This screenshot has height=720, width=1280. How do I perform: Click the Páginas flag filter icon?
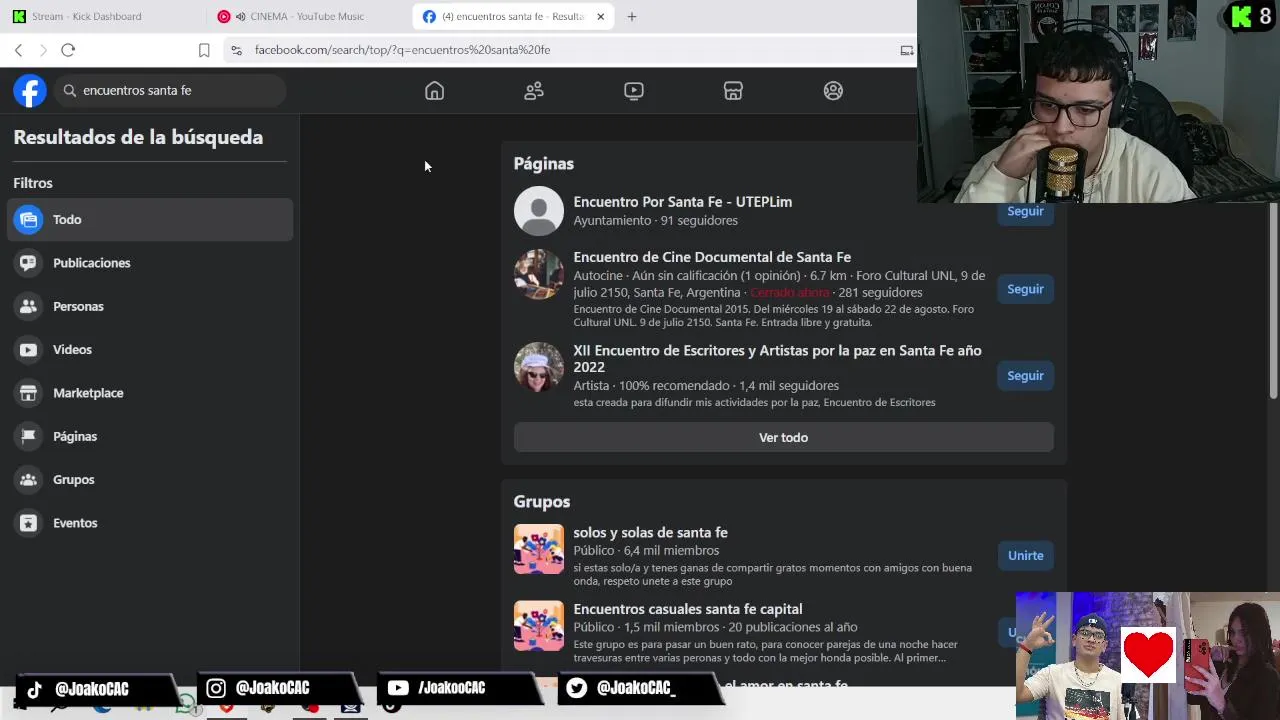[x=28, y=436]
